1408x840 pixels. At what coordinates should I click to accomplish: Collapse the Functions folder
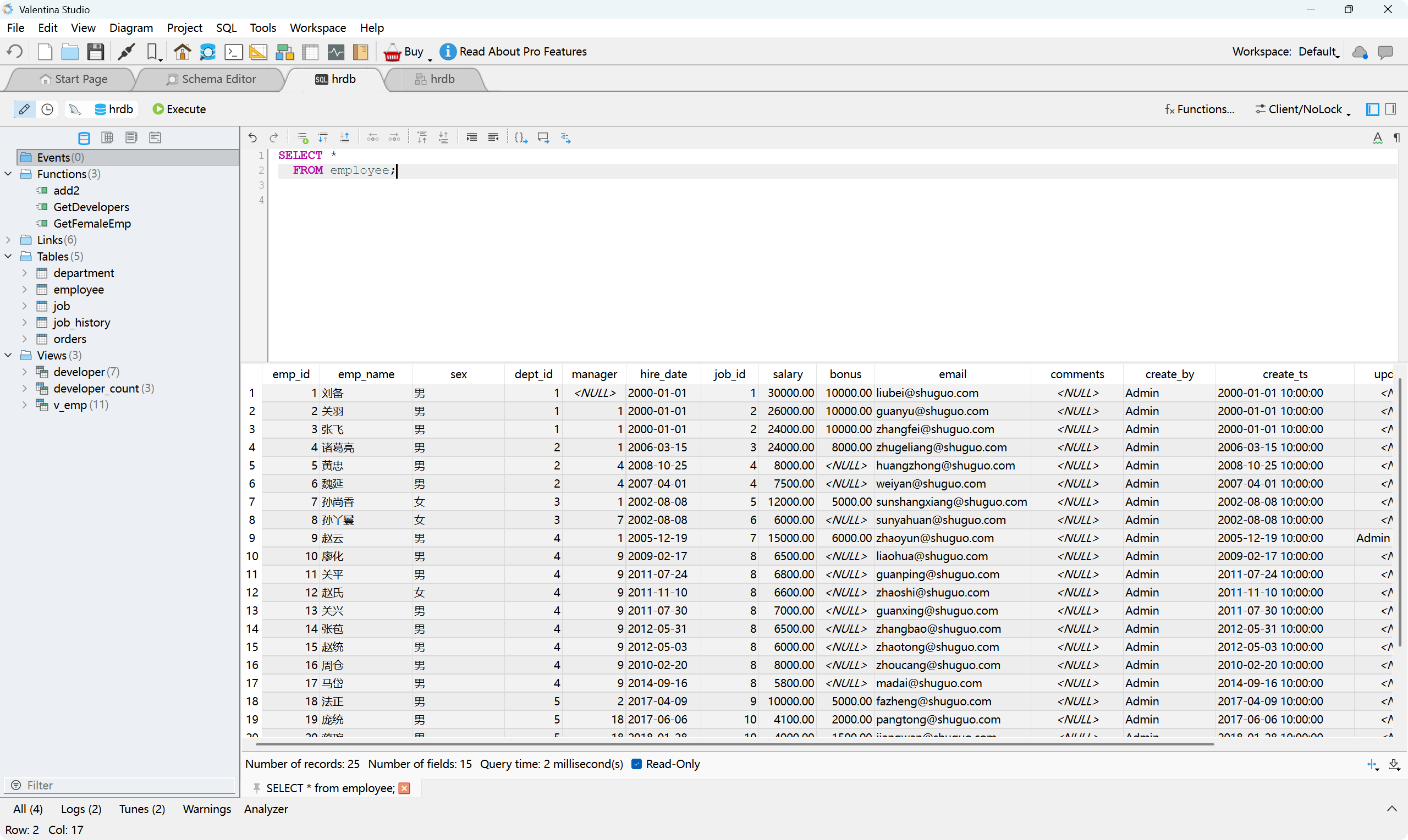(8, 174)
